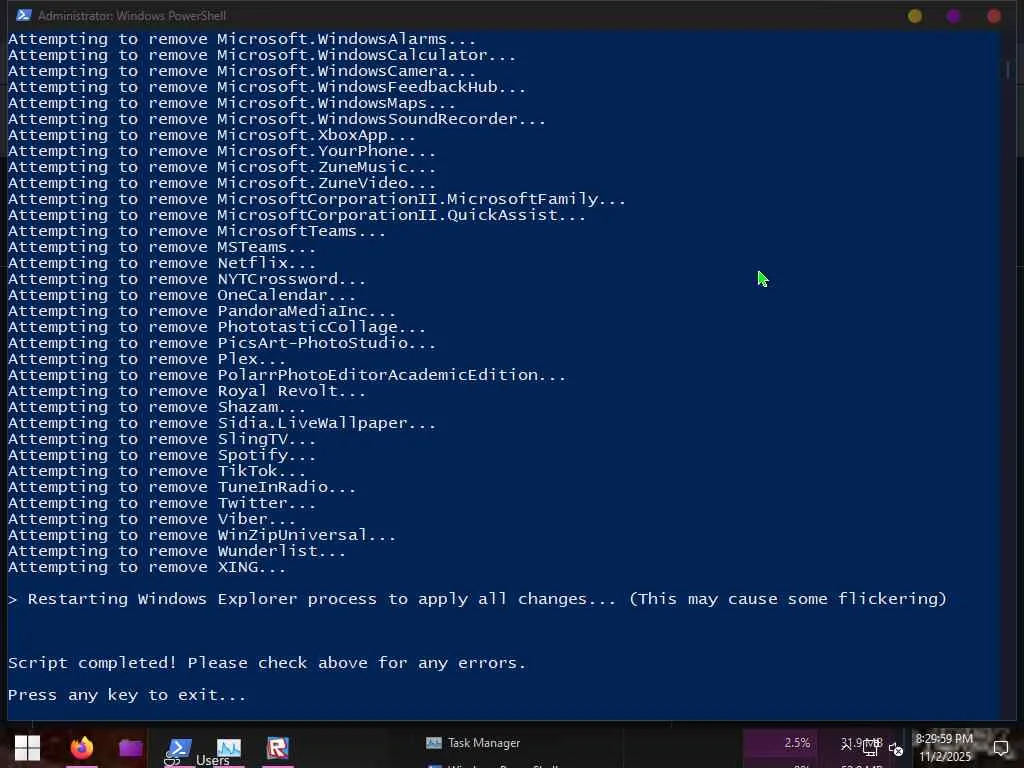Click the 'Attempting to remove WinZipUniversal...' line

tap(202, 535)
